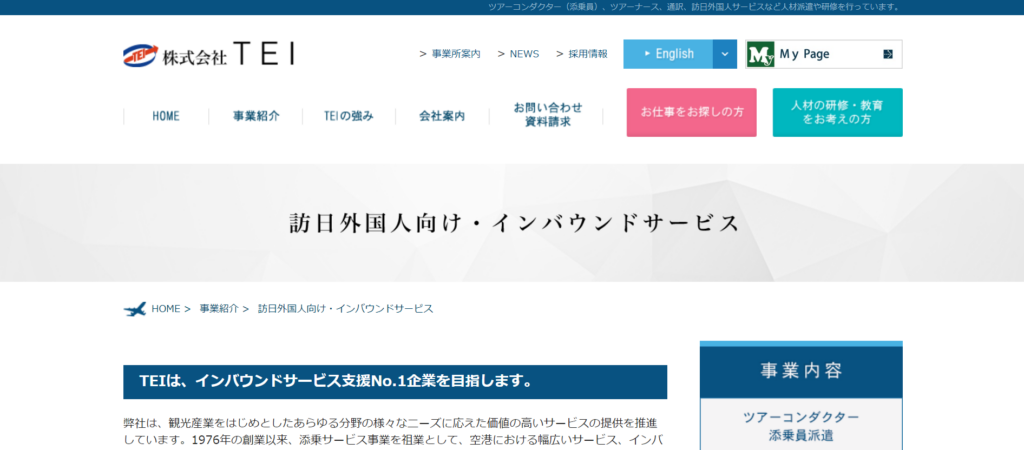Click pink お仕事をお探しの方 button

click(x=692, y=112)
